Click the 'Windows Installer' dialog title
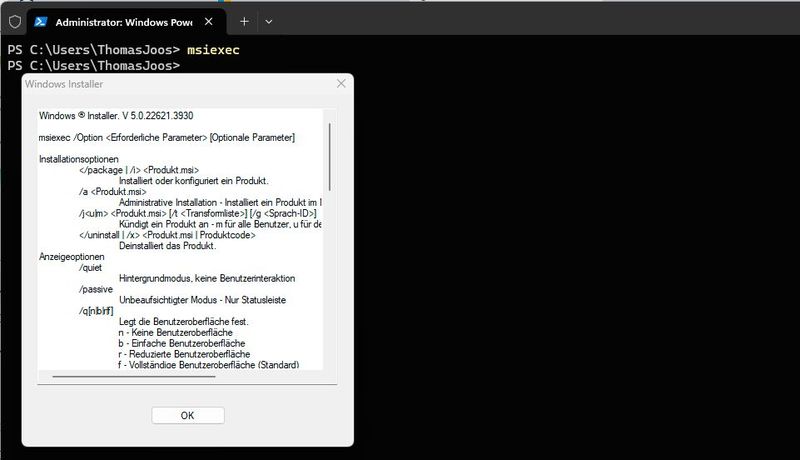Screen dimensions: 800x460 [x=64, y=84]
